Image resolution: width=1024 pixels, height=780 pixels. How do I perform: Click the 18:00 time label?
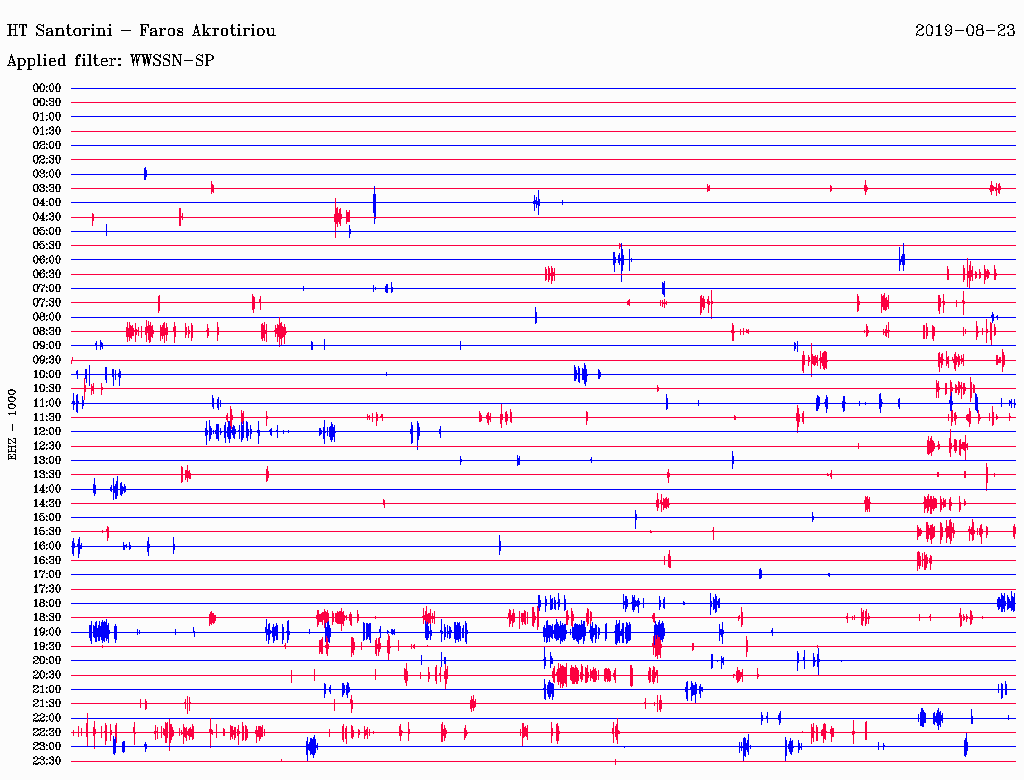(x=47, y=604)
